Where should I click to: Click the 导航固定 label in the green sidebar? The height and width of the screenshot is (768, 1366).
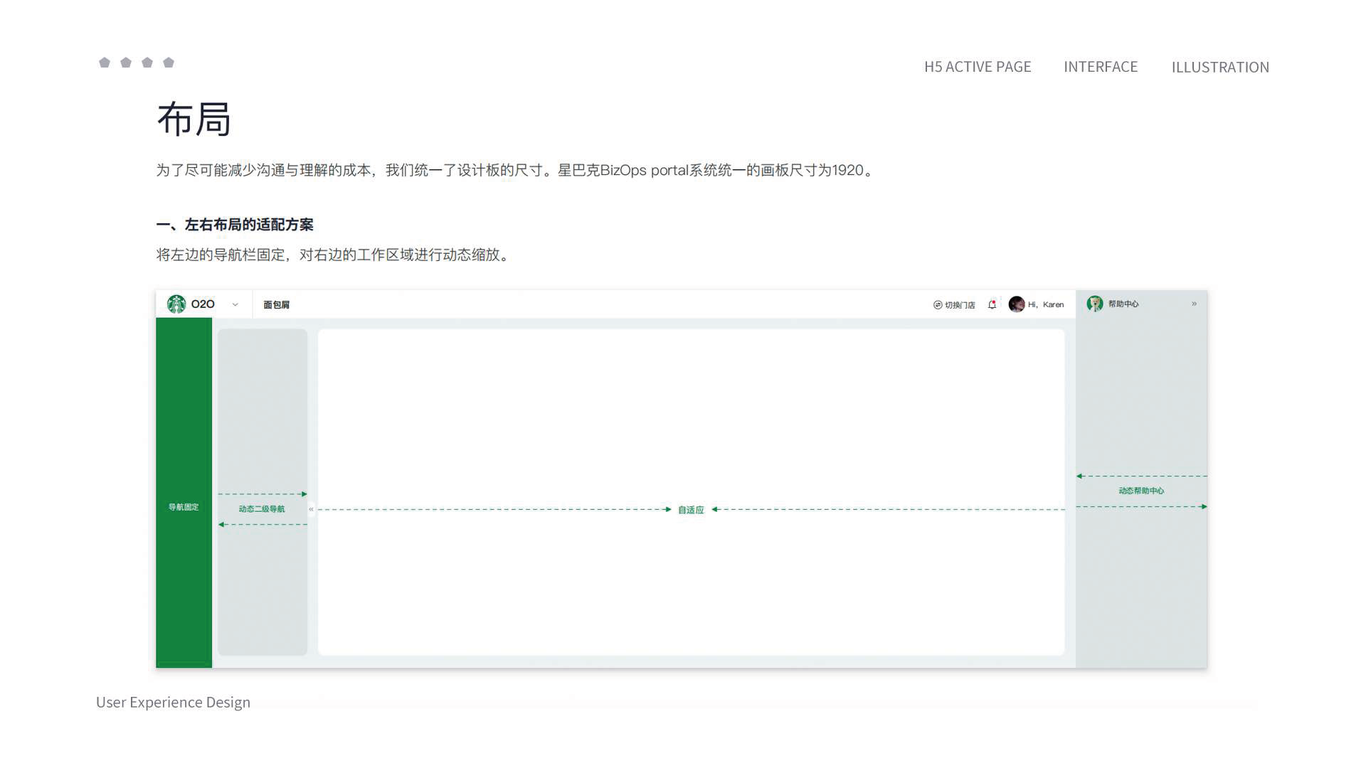coord(183,507)
